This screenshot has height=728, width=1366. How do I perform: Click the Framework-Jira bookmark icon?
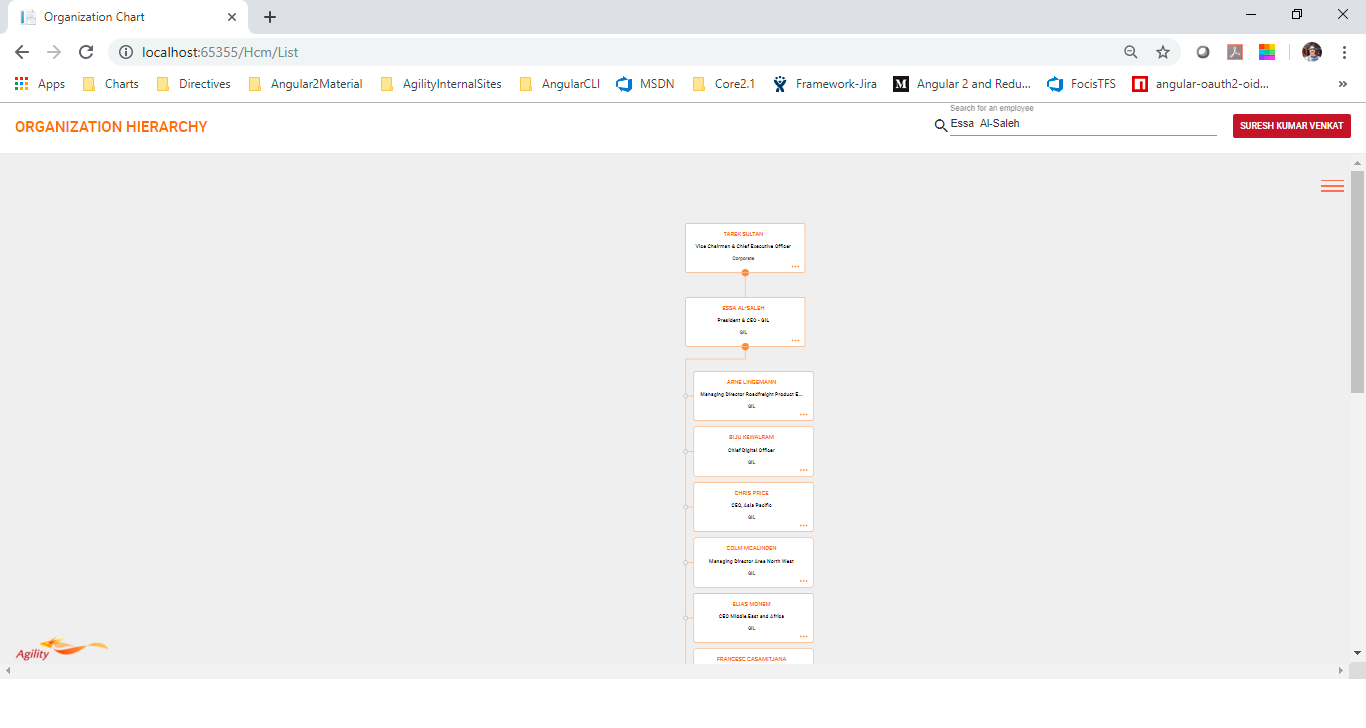[x=779, y=84]
